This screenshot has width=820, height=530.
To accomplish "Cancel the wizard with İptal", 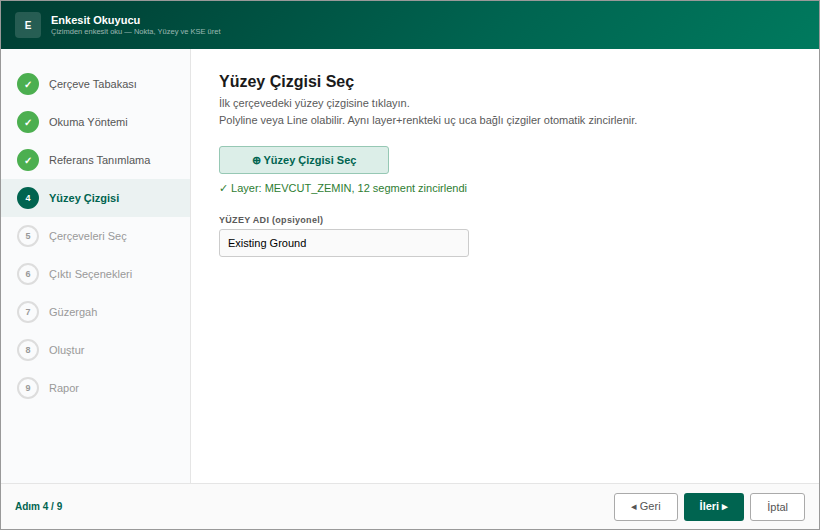I will pyautogui.click(x=777, y=507).
